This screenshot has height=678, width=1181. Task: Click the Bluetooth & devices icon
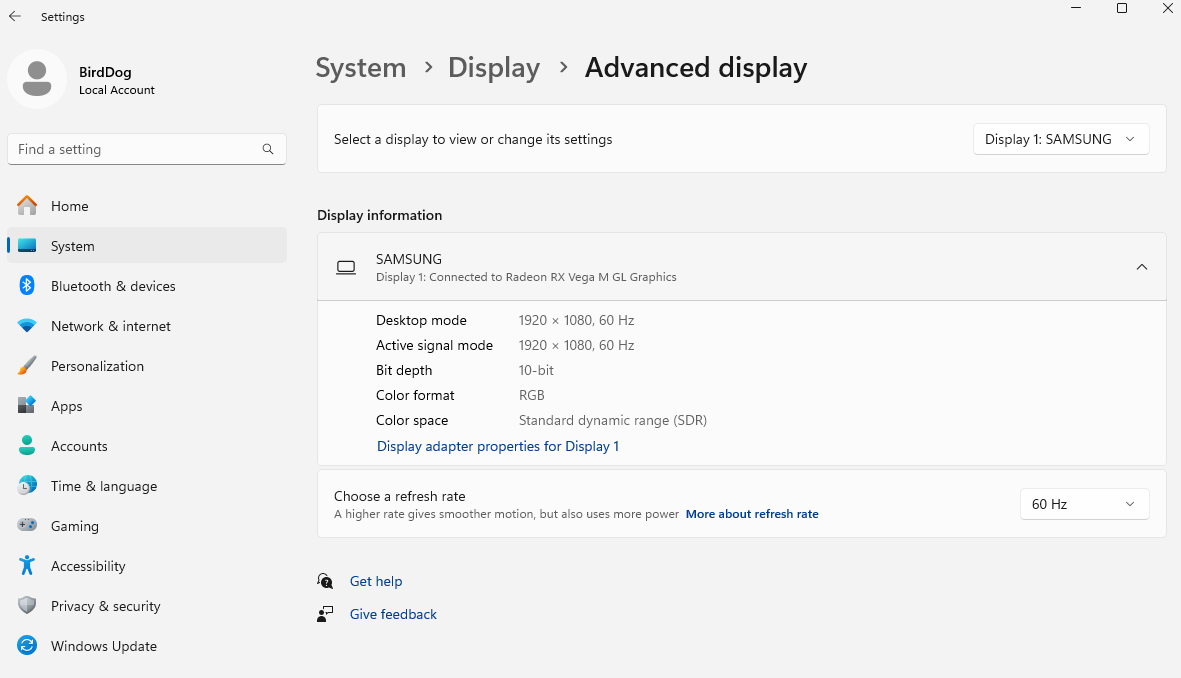27,286
